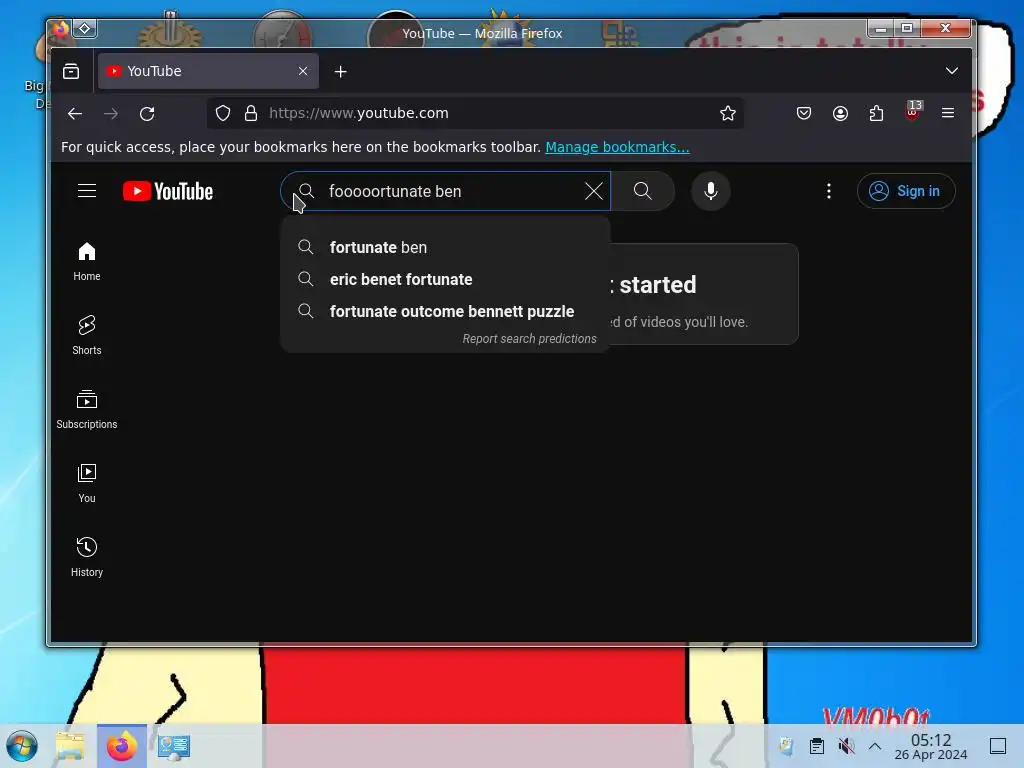Submit search with the magnifier button
Viewport: 1024px width, 768px height.
pyautogui.click(x=643, y=191)
